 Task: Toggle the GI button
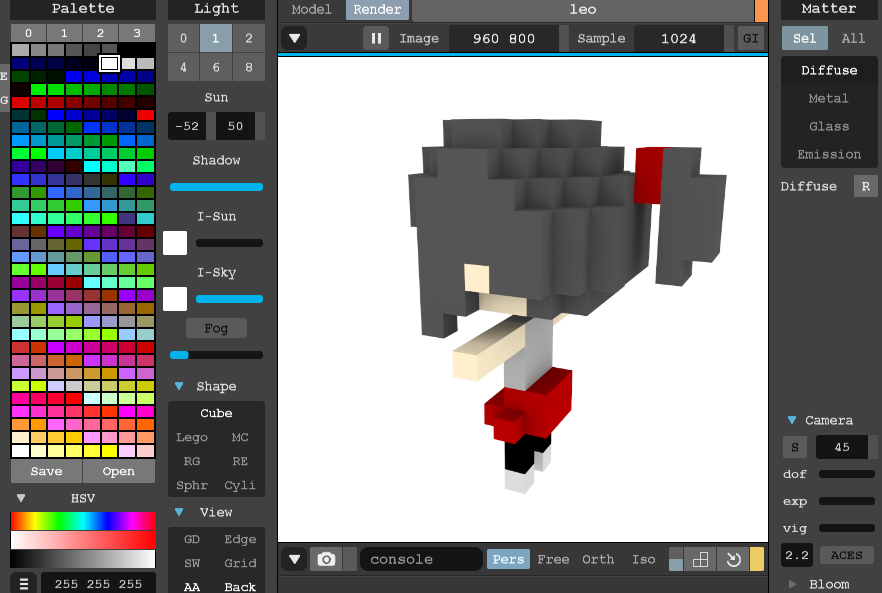750,38
